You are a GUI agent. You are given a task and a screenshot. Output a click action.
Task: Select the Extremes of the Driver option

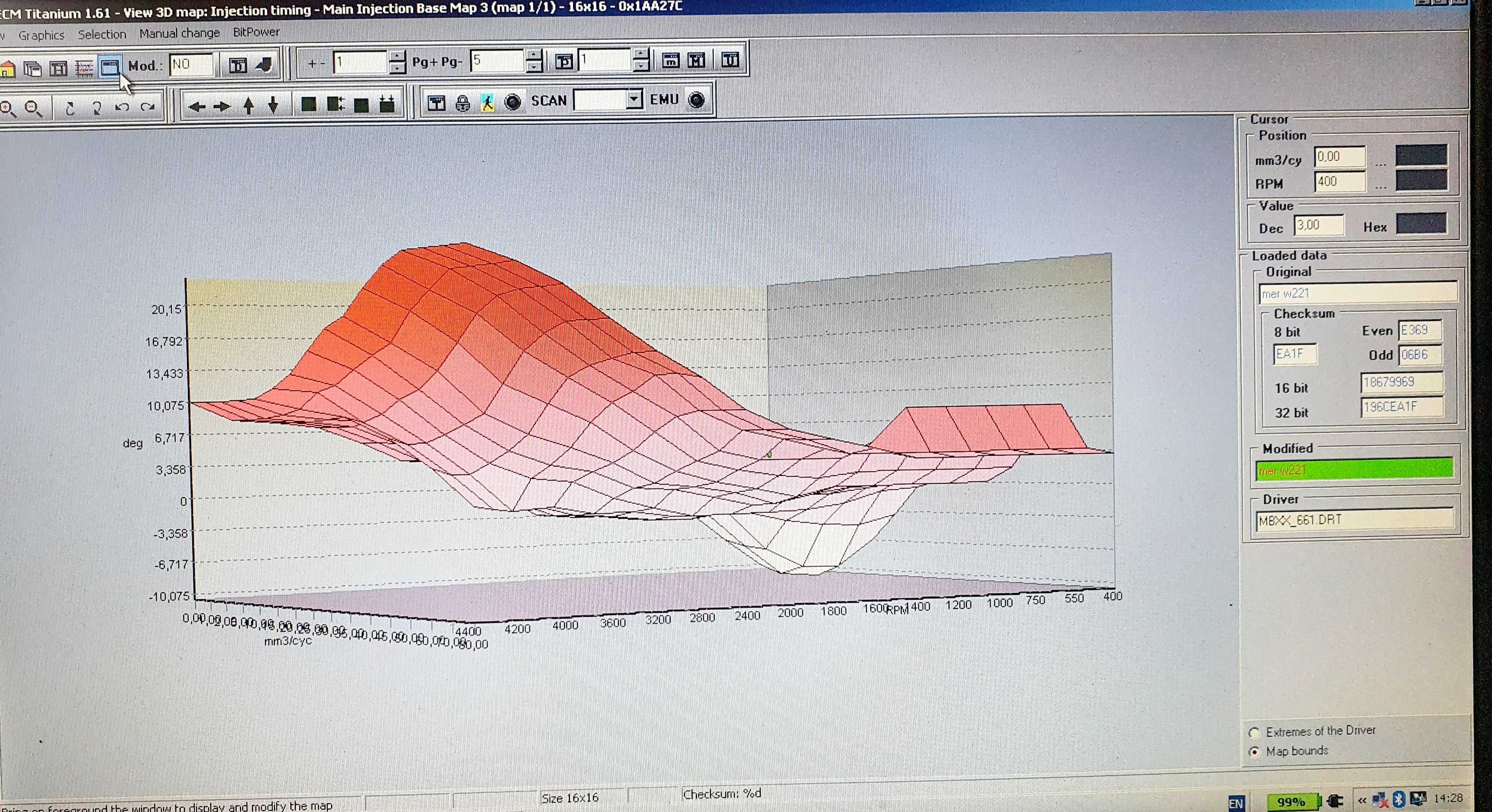(x=1255, y=733)
